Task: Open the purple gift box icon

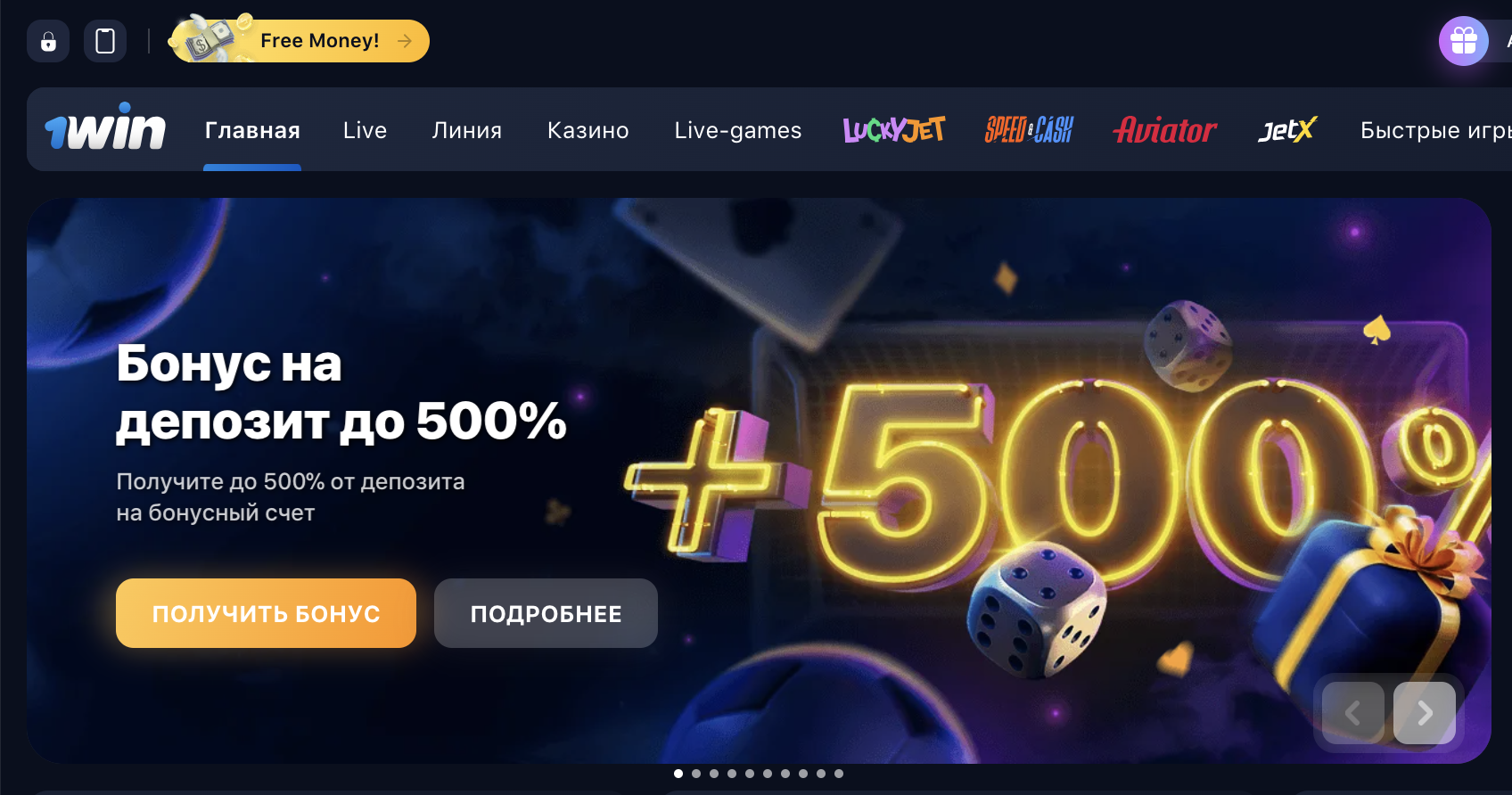Action: 1464,41
